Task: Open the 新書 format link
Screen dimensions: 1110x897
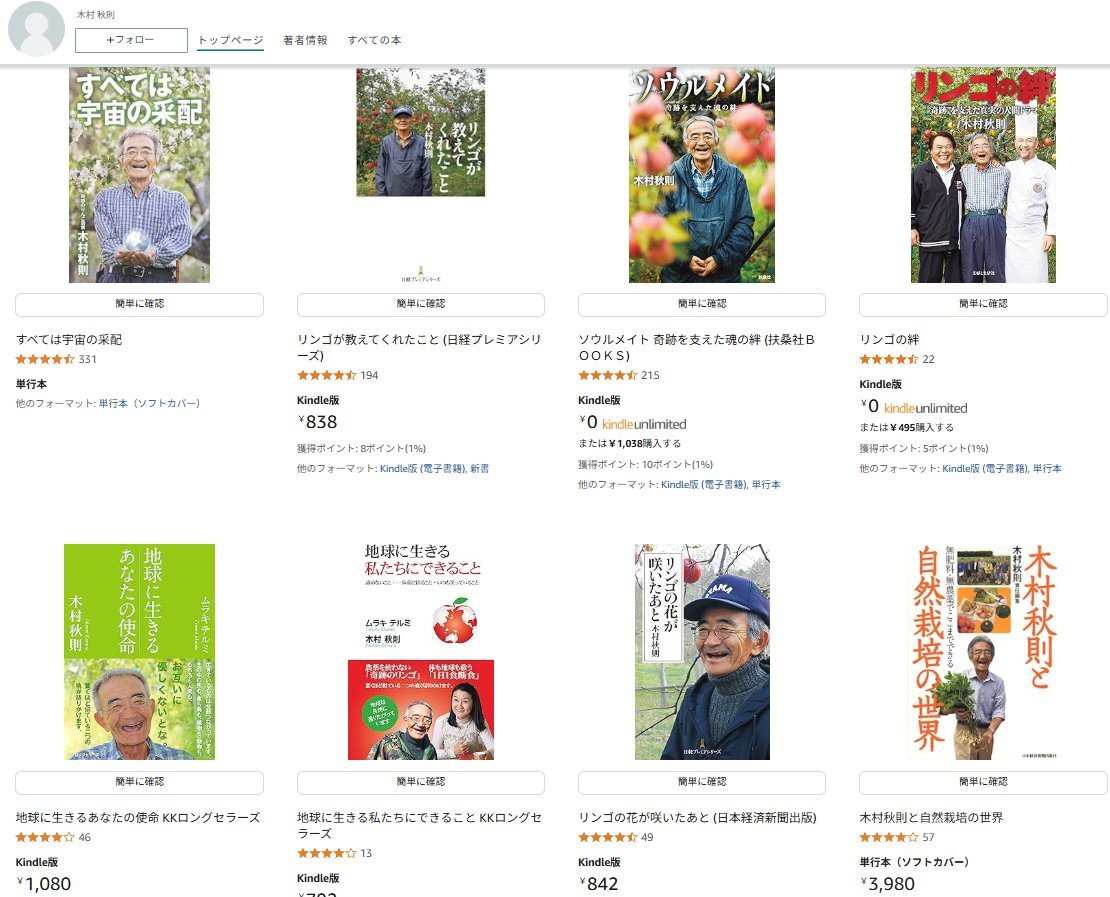Action: click(x=479, y=469)
